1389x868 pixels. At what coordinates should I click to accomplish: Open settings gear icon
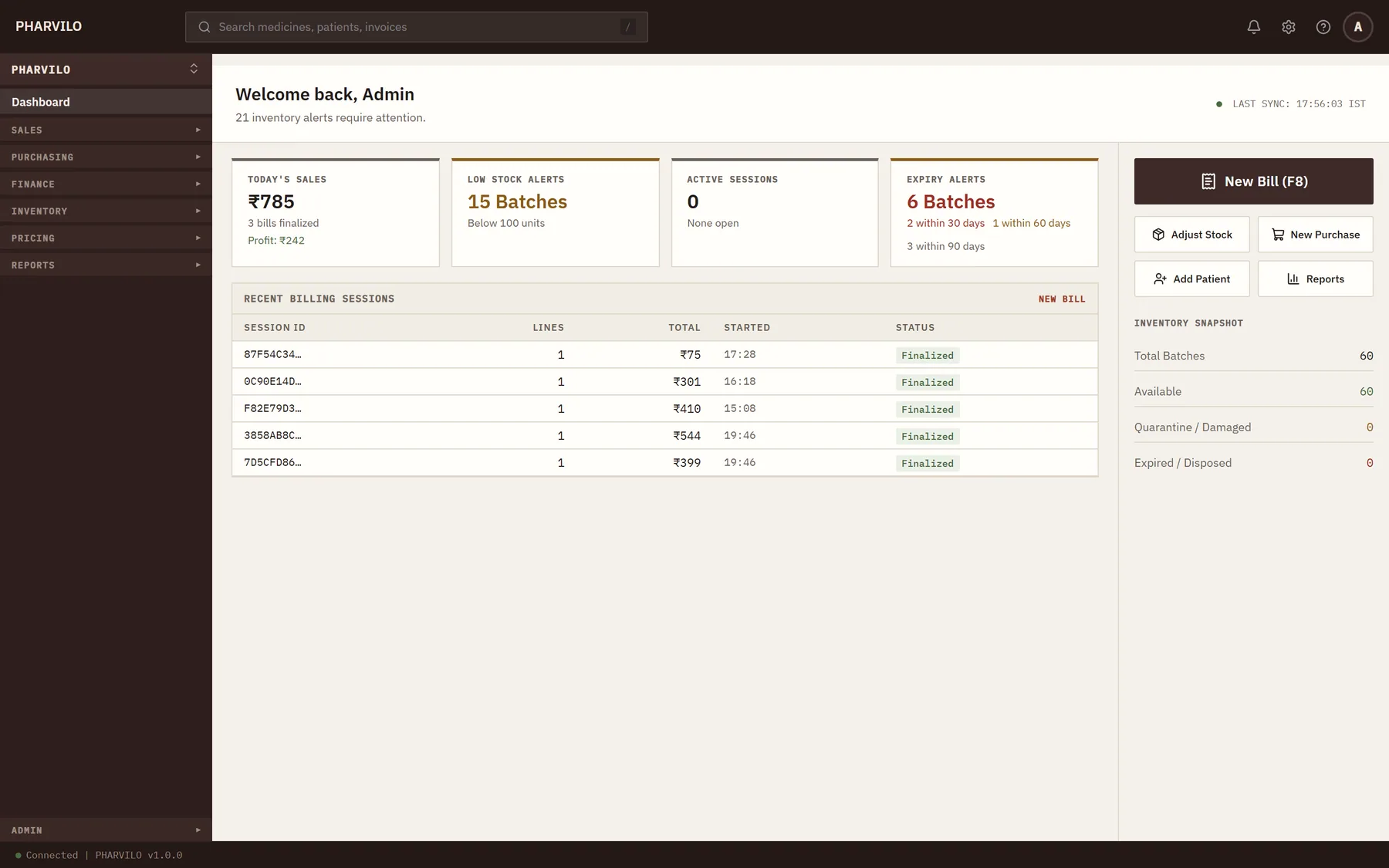coord(1289,27)
